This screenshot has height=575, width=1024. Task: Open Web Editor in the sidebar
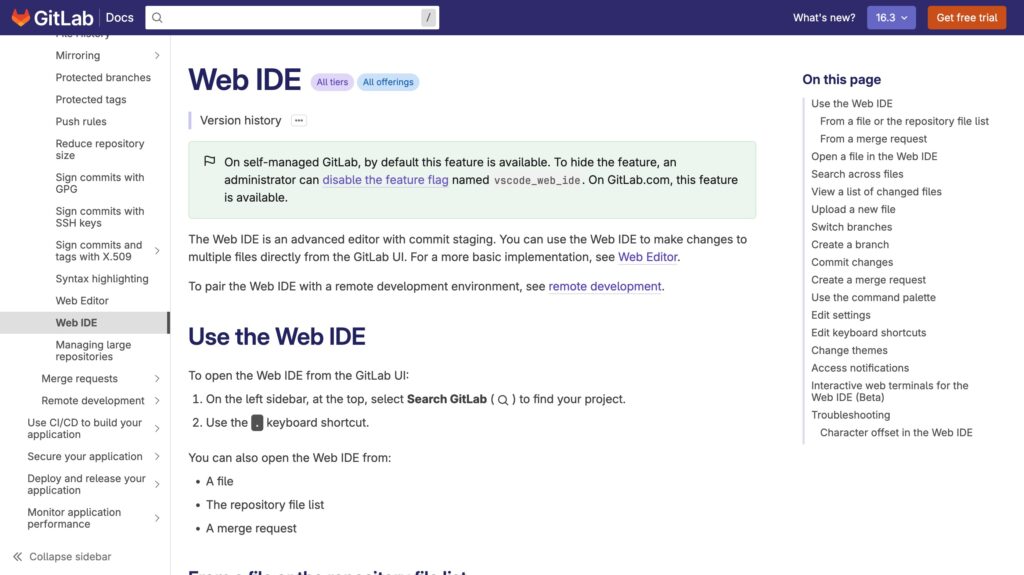[82, 301]
